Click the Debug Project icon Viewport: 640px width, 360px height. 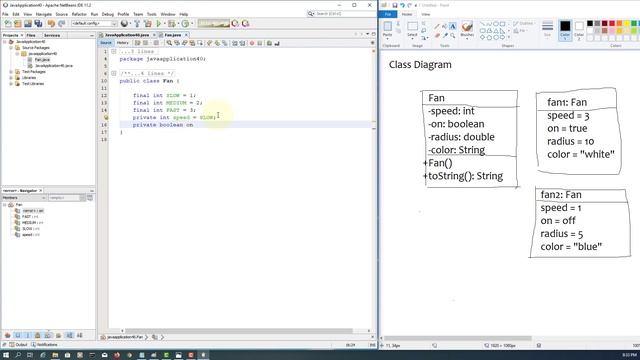pos(173,24)
